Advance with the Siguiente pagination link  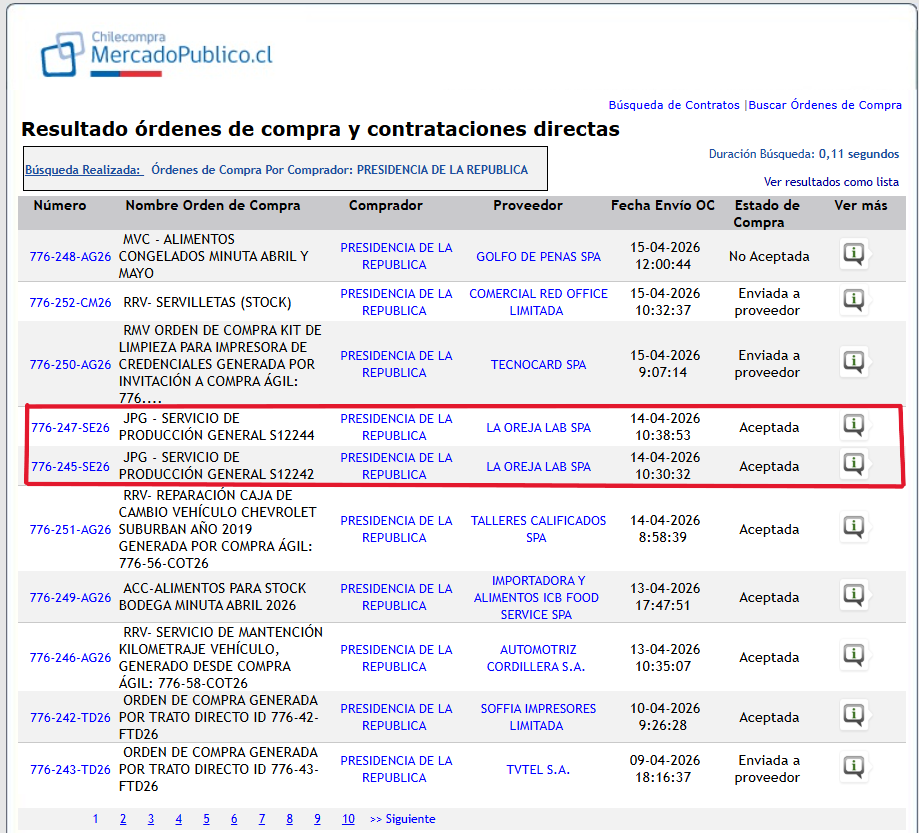pos(403,818)
